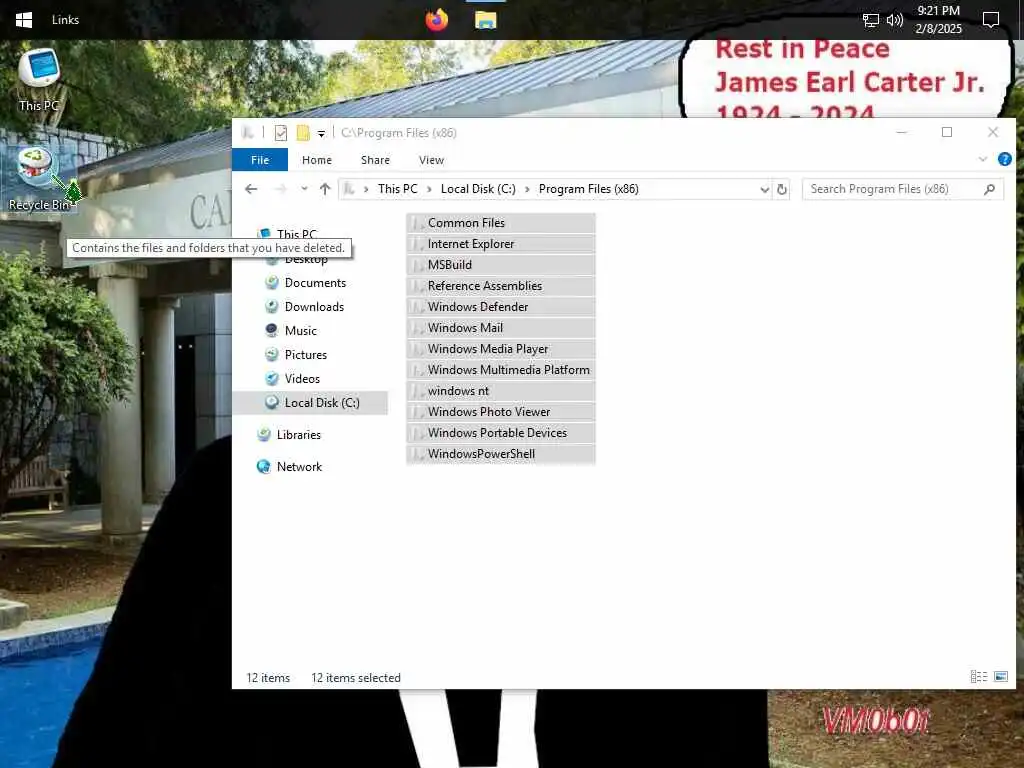Select Local Disk (C:) in navigation pane
The width and height of the screenshot is (1024, 768).
click(310, 403)
